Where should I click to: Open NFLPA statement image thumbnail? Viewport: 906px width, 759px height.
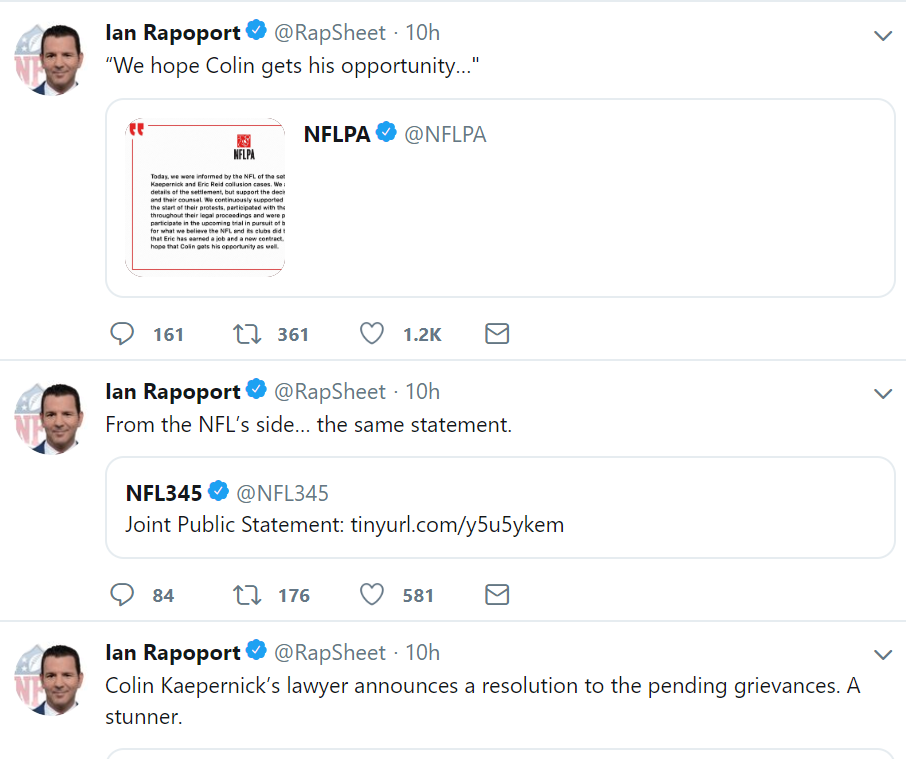(205, 197)
